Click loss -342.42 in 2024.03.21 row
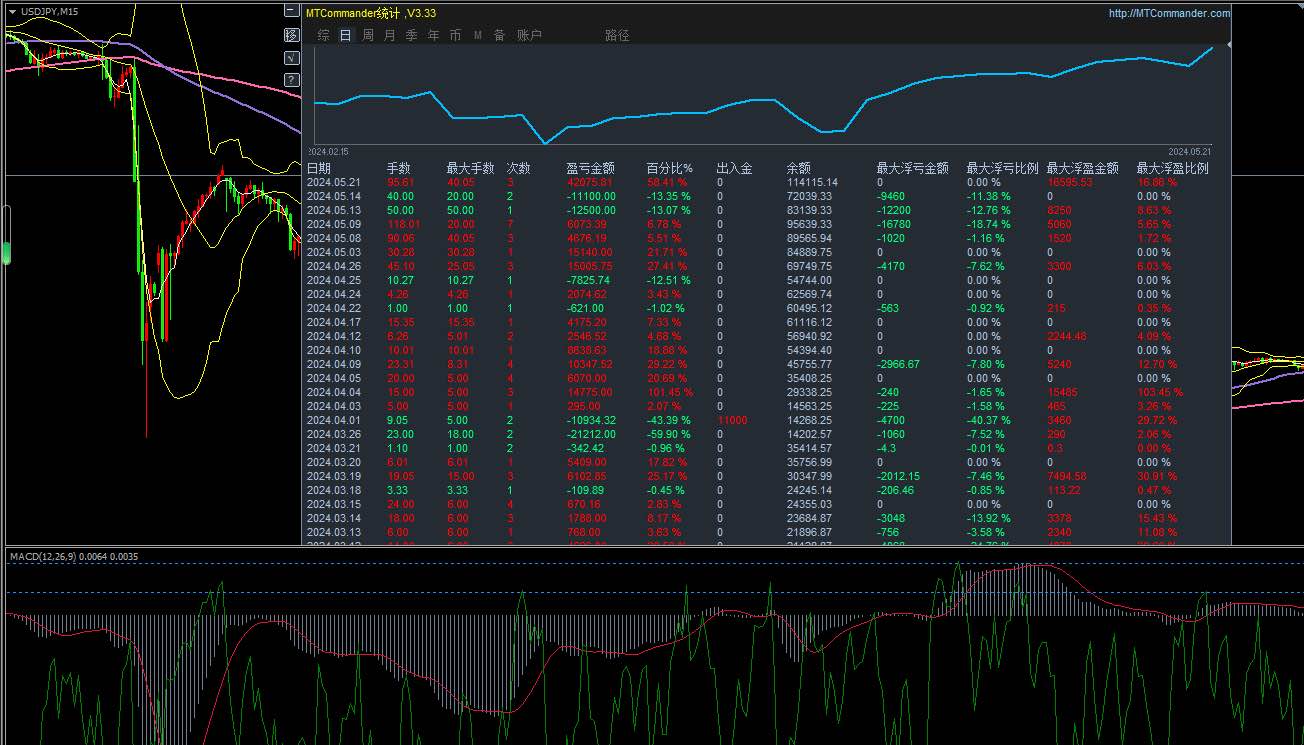 tap(585, 448)
